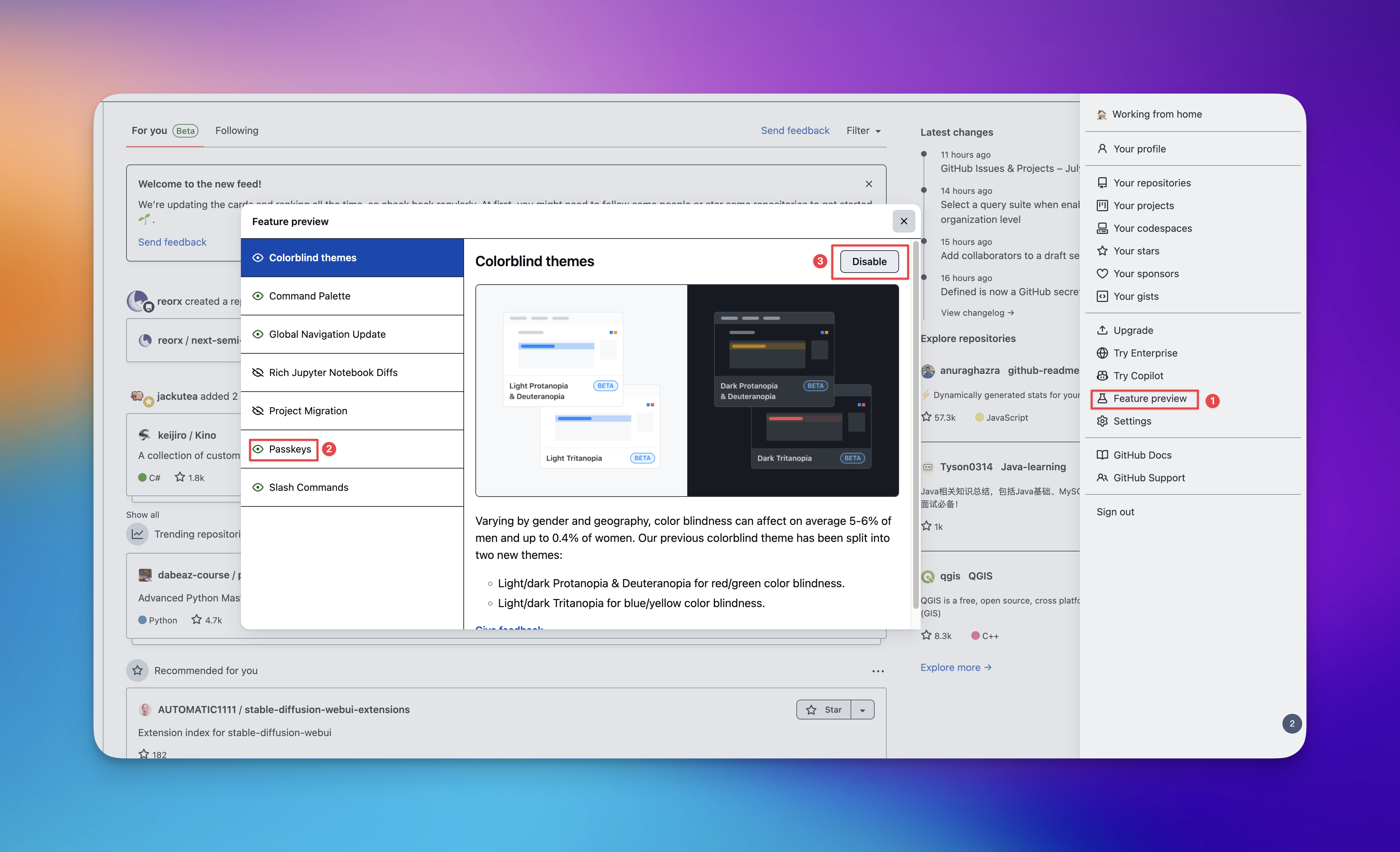Image resolution: width=1400 pixels, height=852 pixels.
Task: Expand the Star button dropdown arrow
Action: 862,710
